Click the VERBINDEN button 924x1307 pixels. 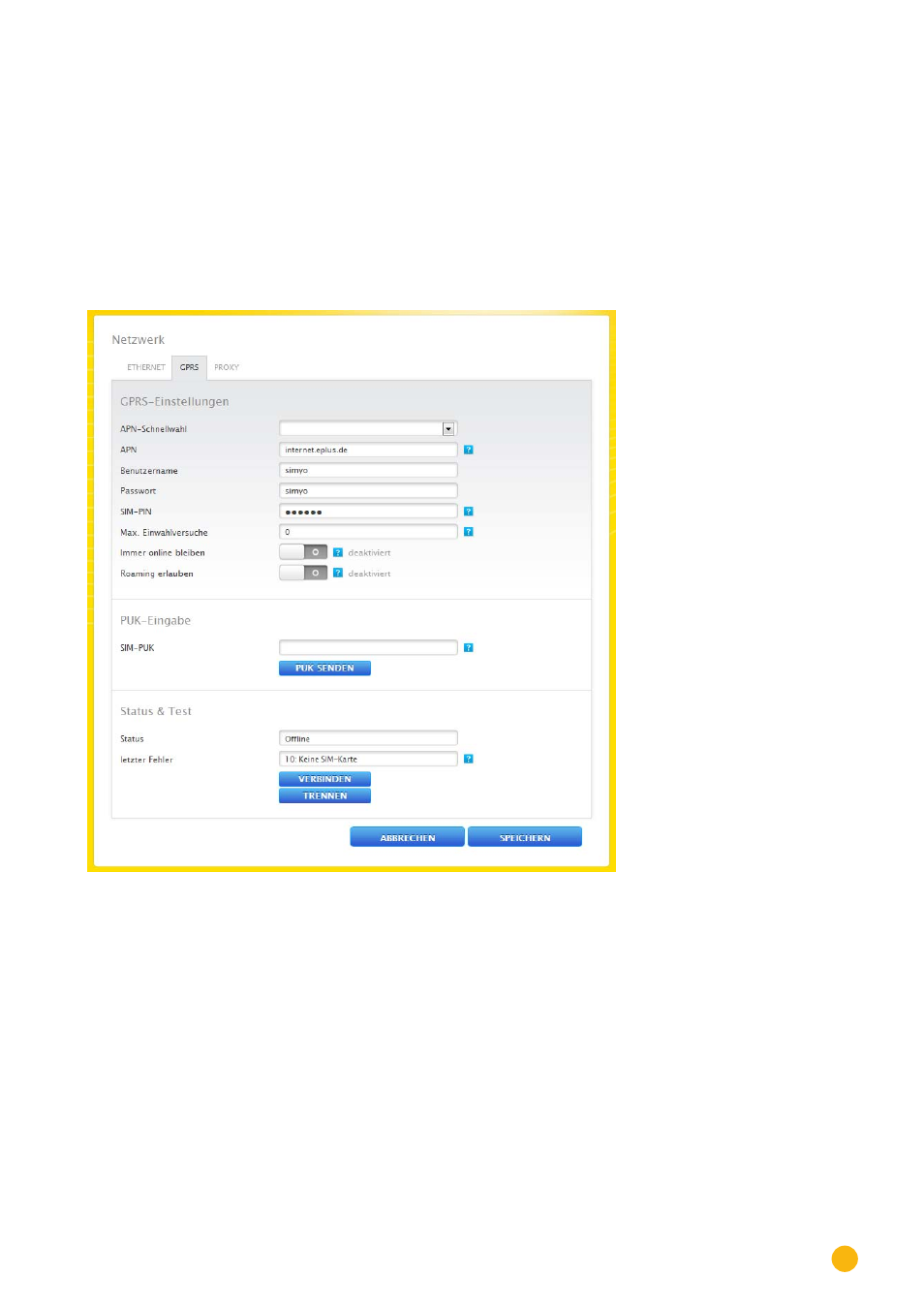324,779
